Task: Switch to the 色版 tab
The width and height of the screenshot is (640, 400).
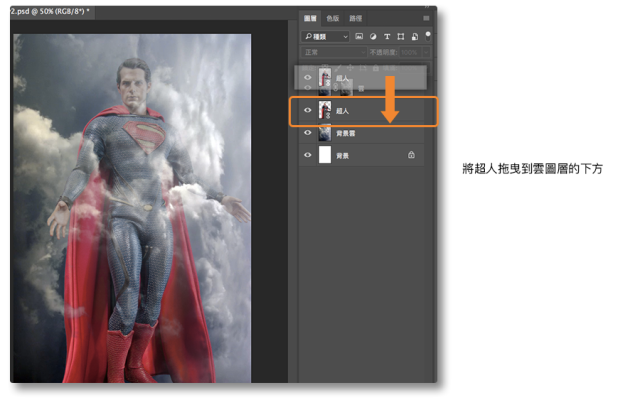Action: click(x=332, y=18)
